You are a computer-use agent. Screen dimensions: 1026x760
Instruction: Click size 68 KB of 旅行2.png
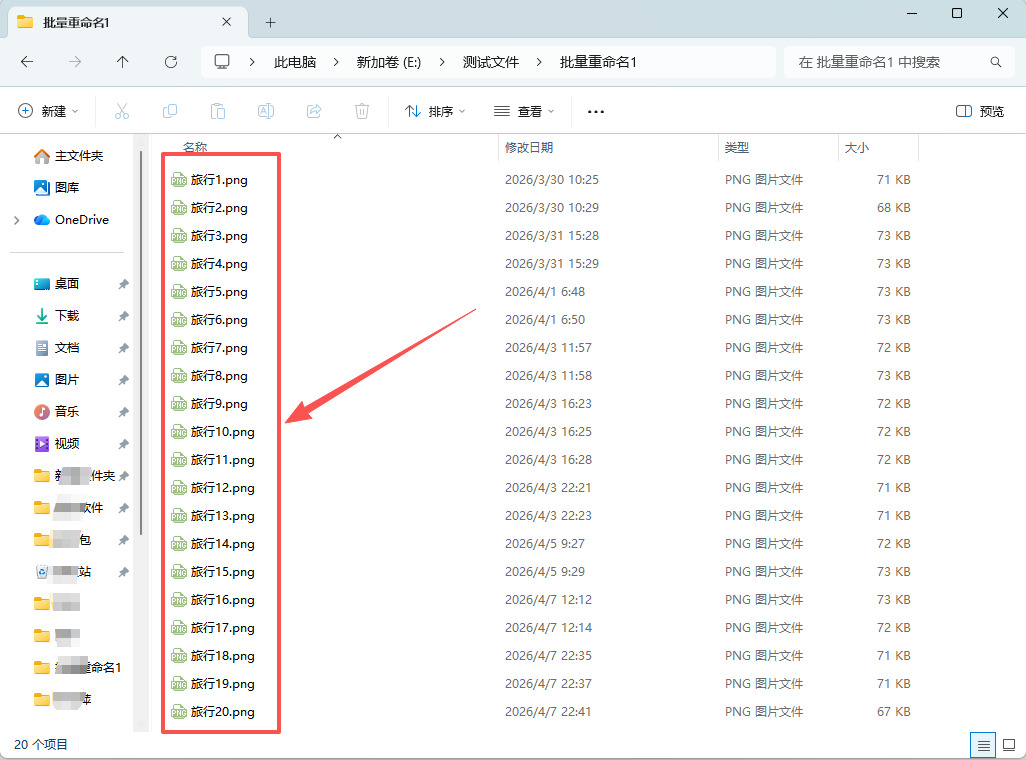click(893, 208)
